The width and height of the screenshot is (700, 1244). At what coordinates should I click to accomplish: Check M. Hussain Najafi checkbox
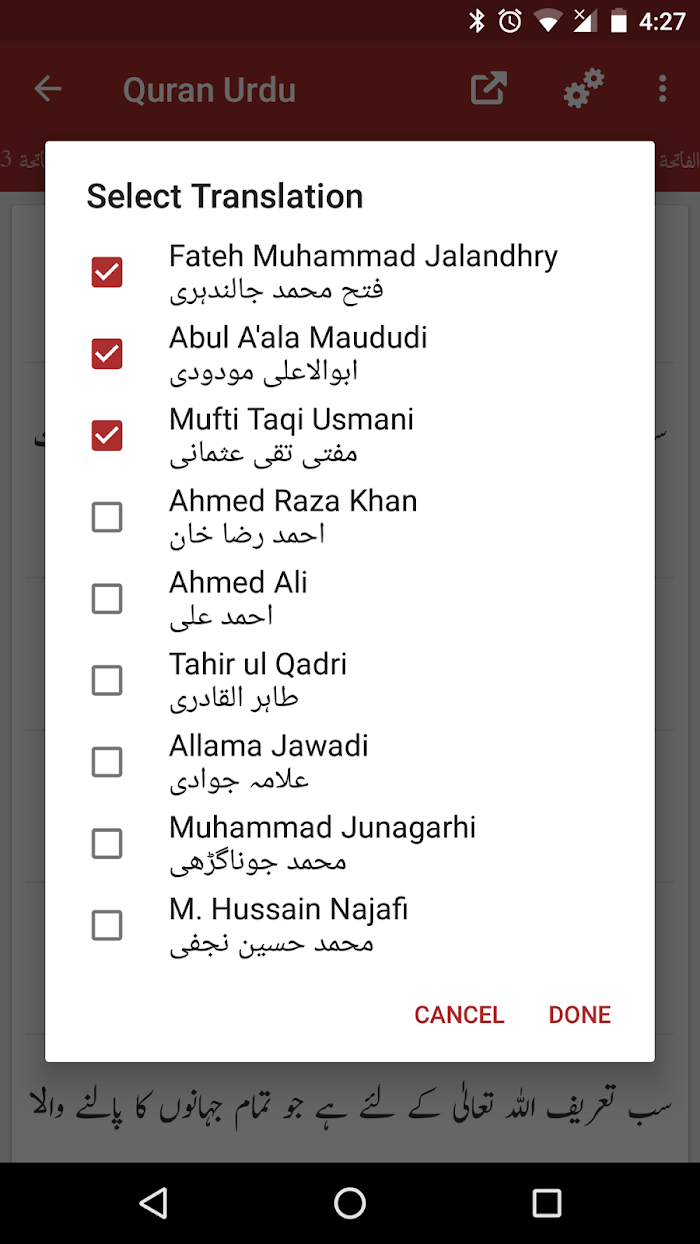[107, 926]
